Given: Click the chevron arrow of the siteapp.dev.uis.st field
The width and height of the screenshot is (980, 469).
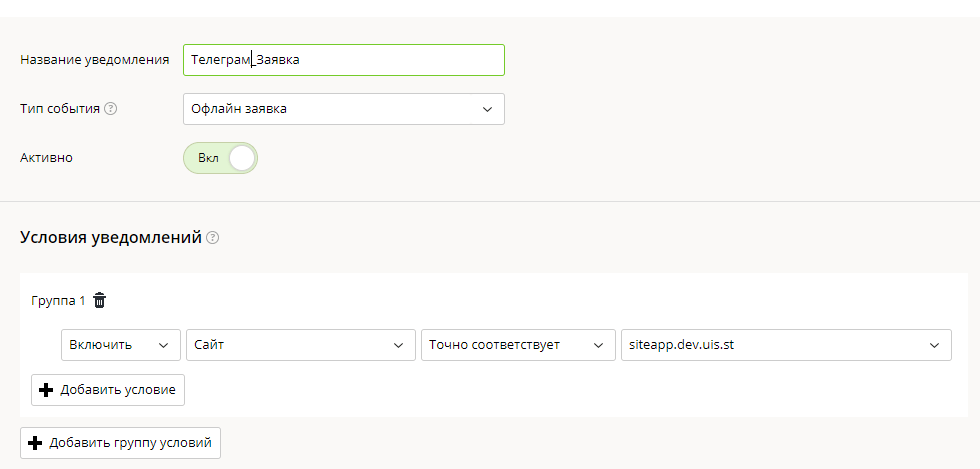Looking at the screenshot, I should pyautogui.click(x=934, y=345).
